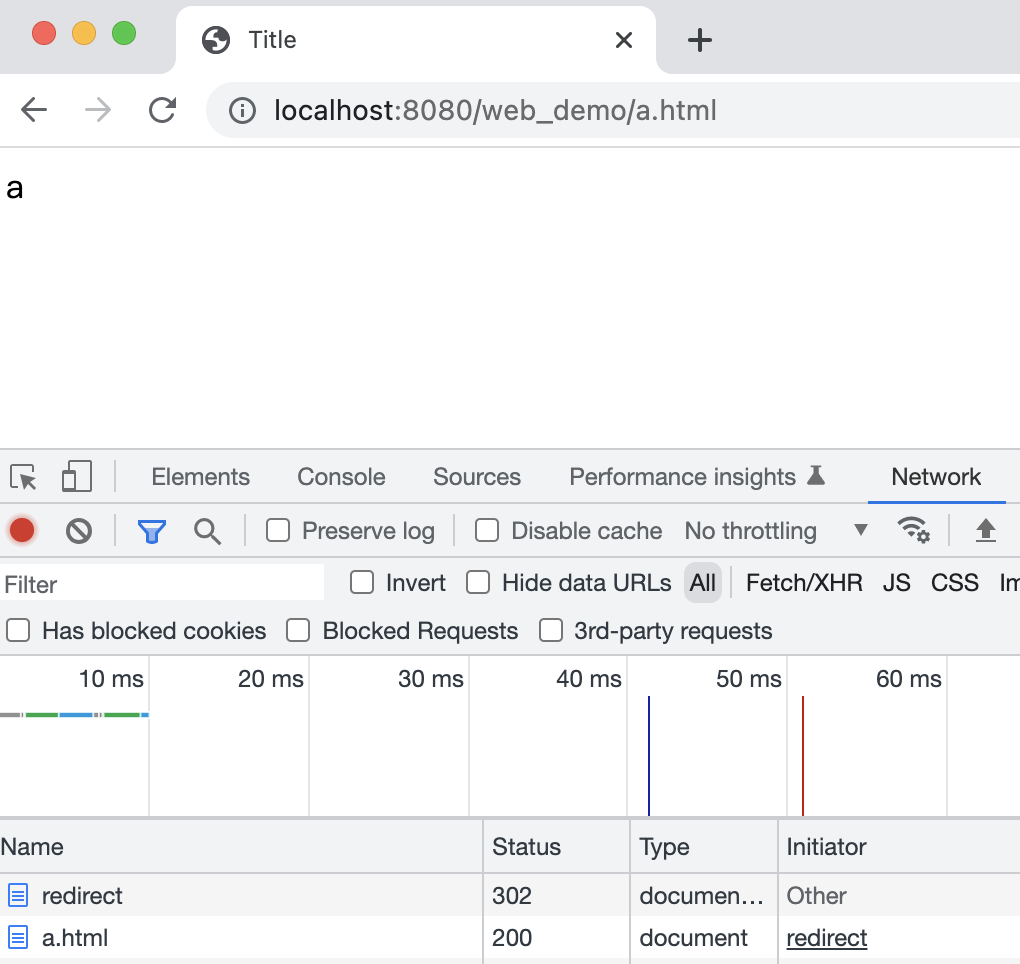Clear the network log
Screen dimensions: 1020x964
79,531
